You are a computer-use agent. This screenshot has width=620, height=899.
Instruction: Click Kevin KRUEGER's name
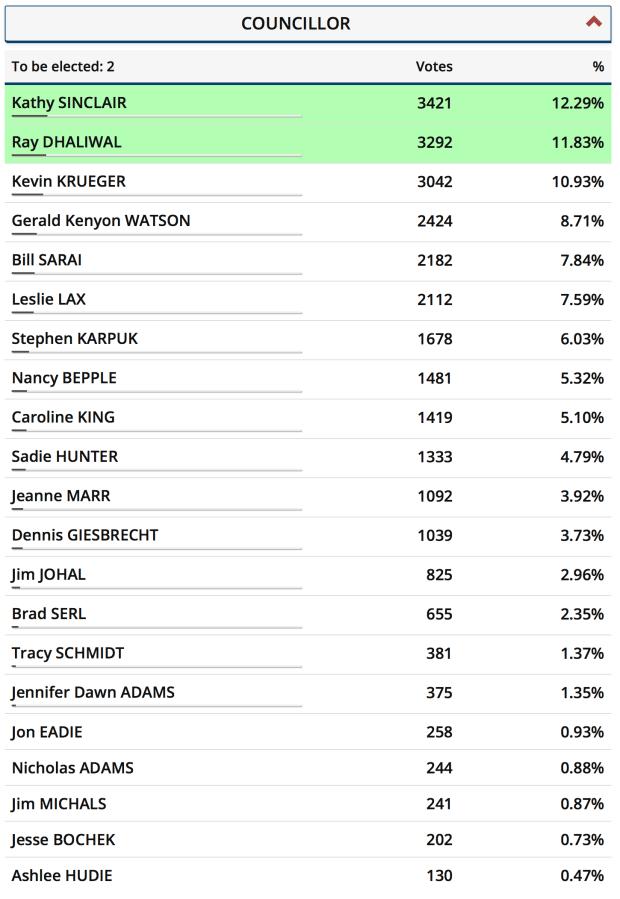(x=68, y=181)
